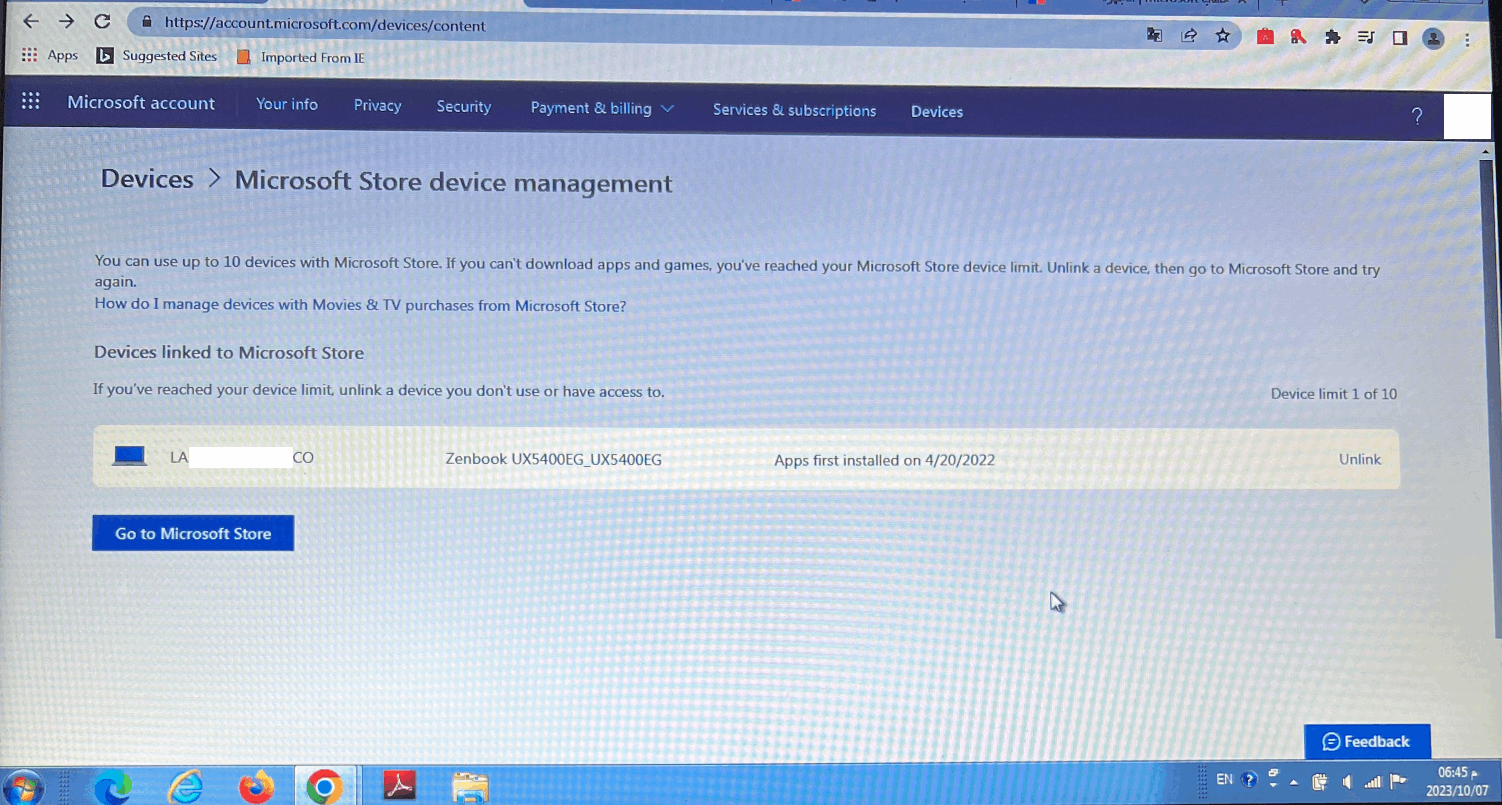This screenshot has width=1502, height=805.
Task: Launch Microsoft Edge from the taskbar
Action: (x=112, y=788)
